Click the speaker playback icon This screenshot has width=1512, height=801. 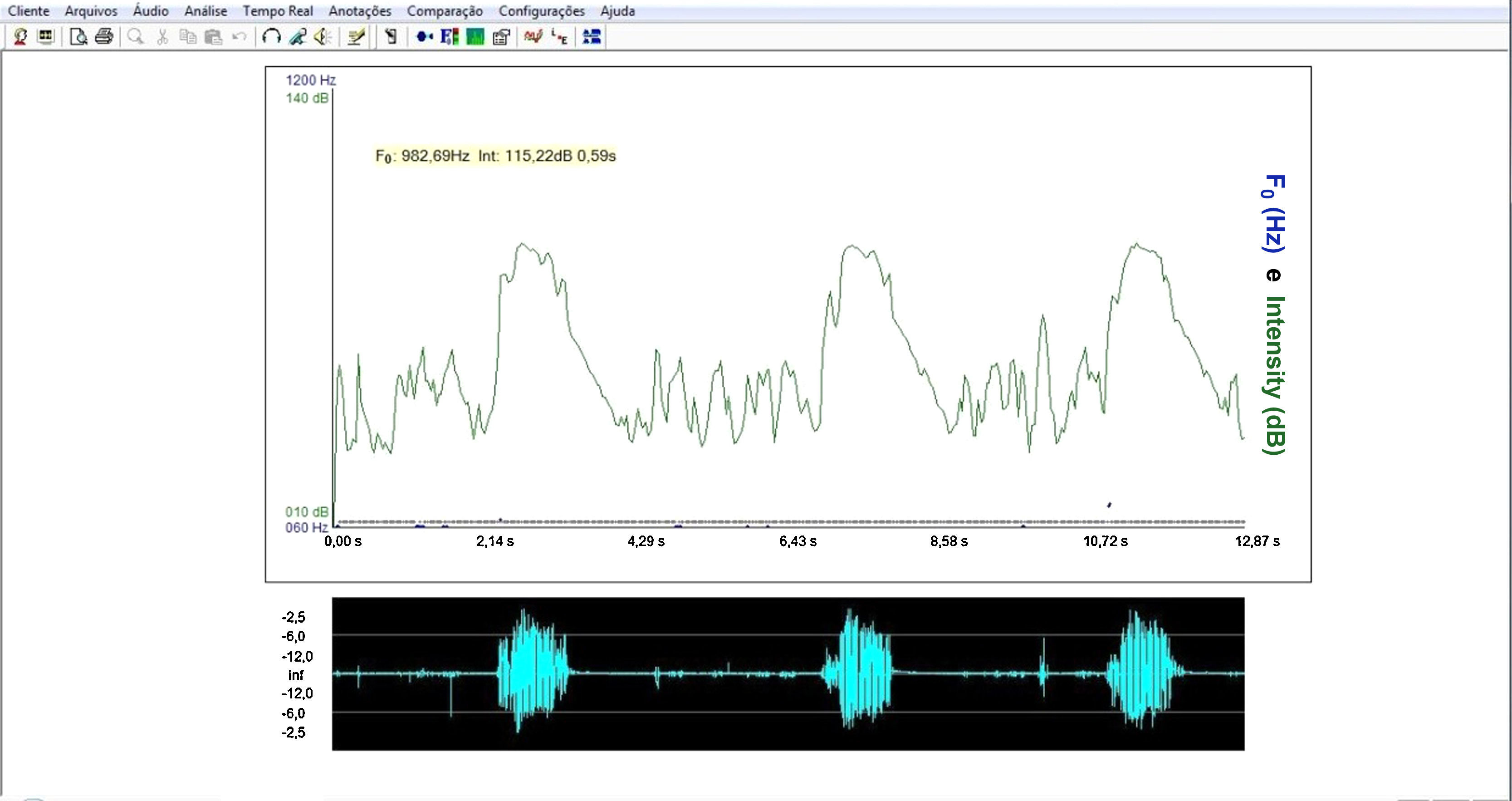pyautogui.click(x=323, y=37)
